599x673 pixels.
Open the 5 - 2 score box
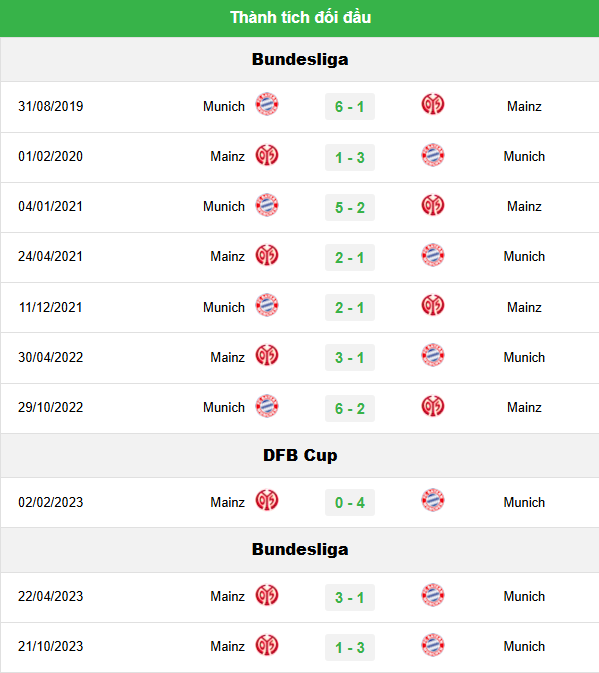point(350,207)
